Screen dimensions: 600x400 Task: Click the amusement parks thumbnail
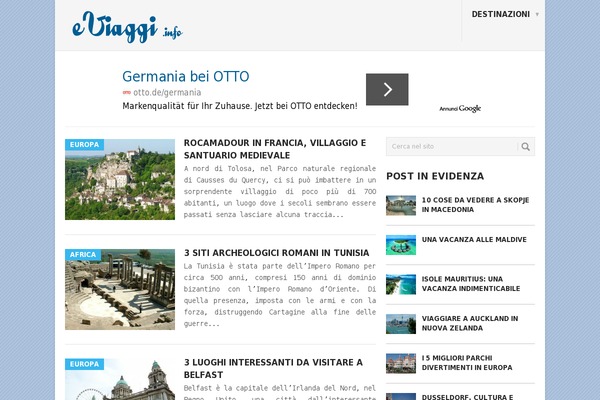pyautogui.click(x=401, y=363)
